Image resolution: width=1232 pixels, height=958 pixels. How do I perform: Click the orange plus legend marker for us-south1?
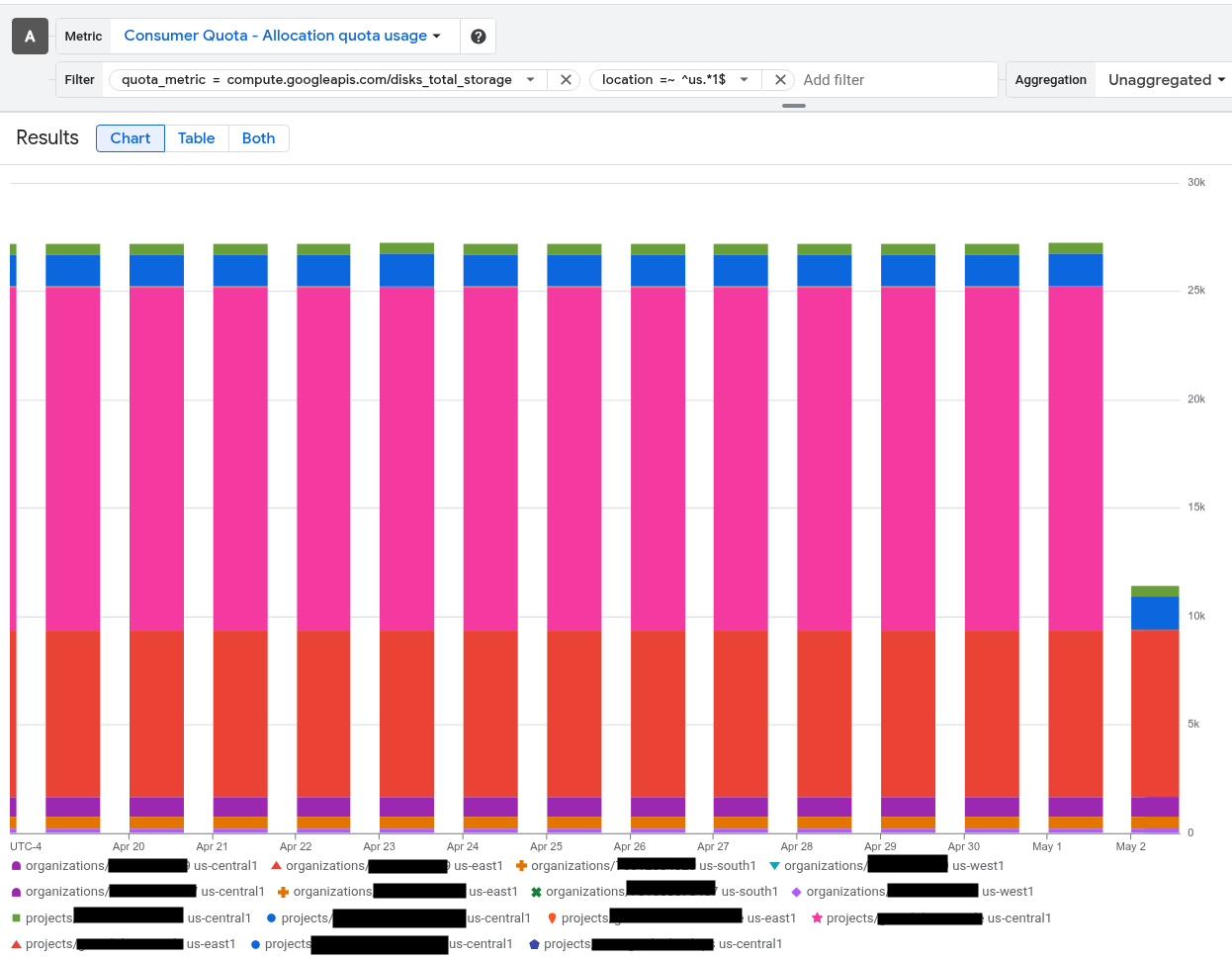point(521,865)
